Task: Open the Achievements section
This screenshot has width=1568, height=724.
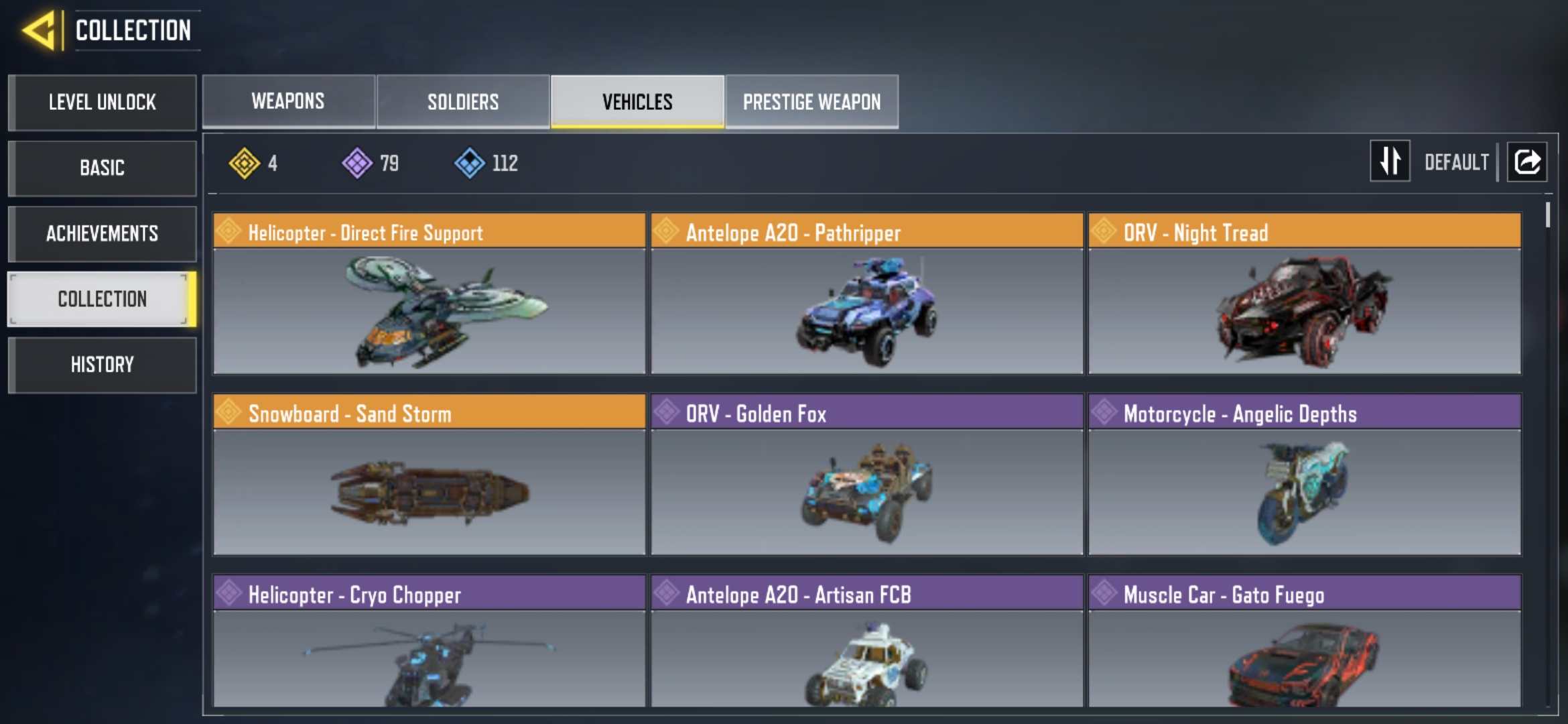Action: [102, 233]
